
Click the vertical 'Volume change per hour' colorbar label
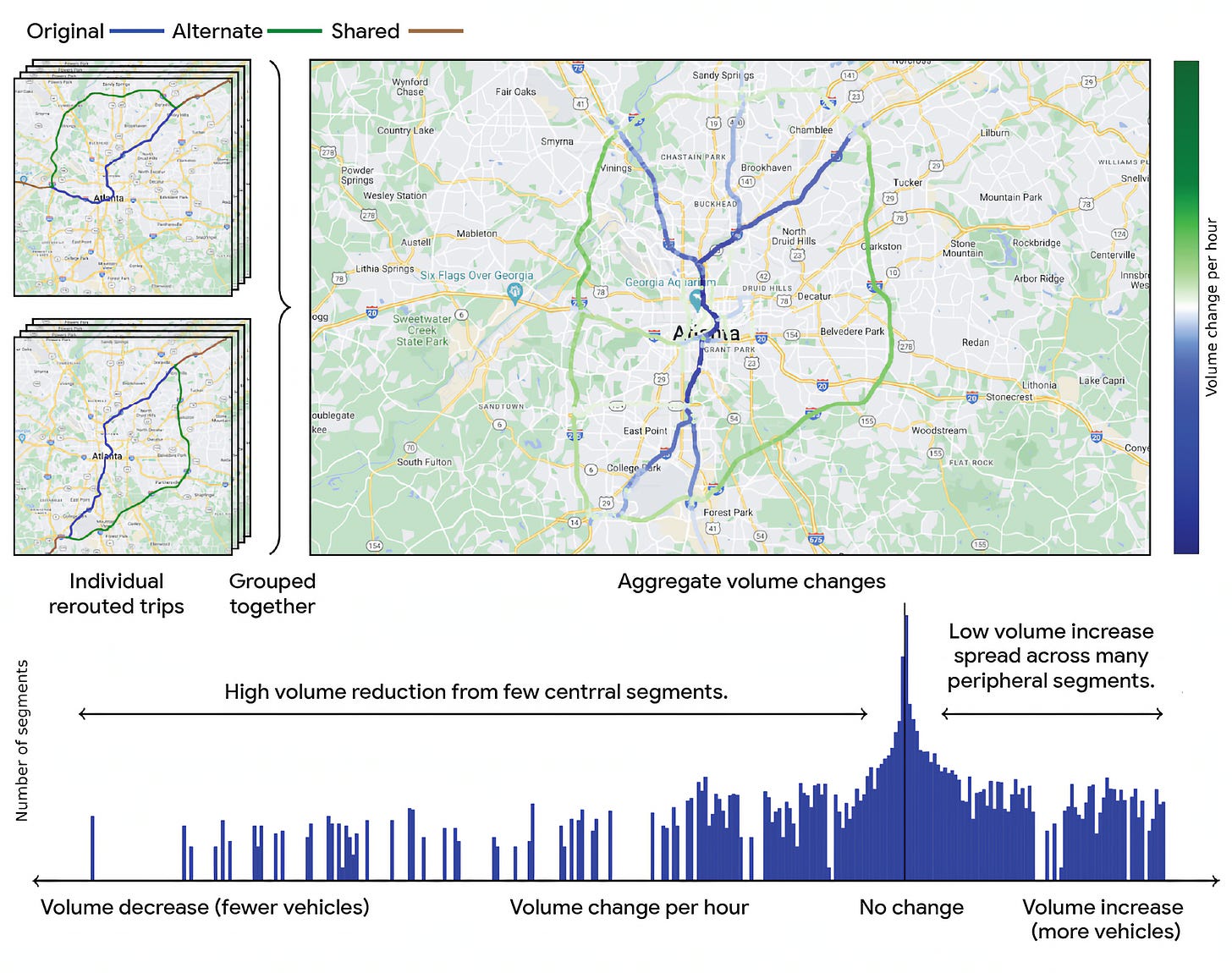pyautogui.click(x=1212, y=307)
